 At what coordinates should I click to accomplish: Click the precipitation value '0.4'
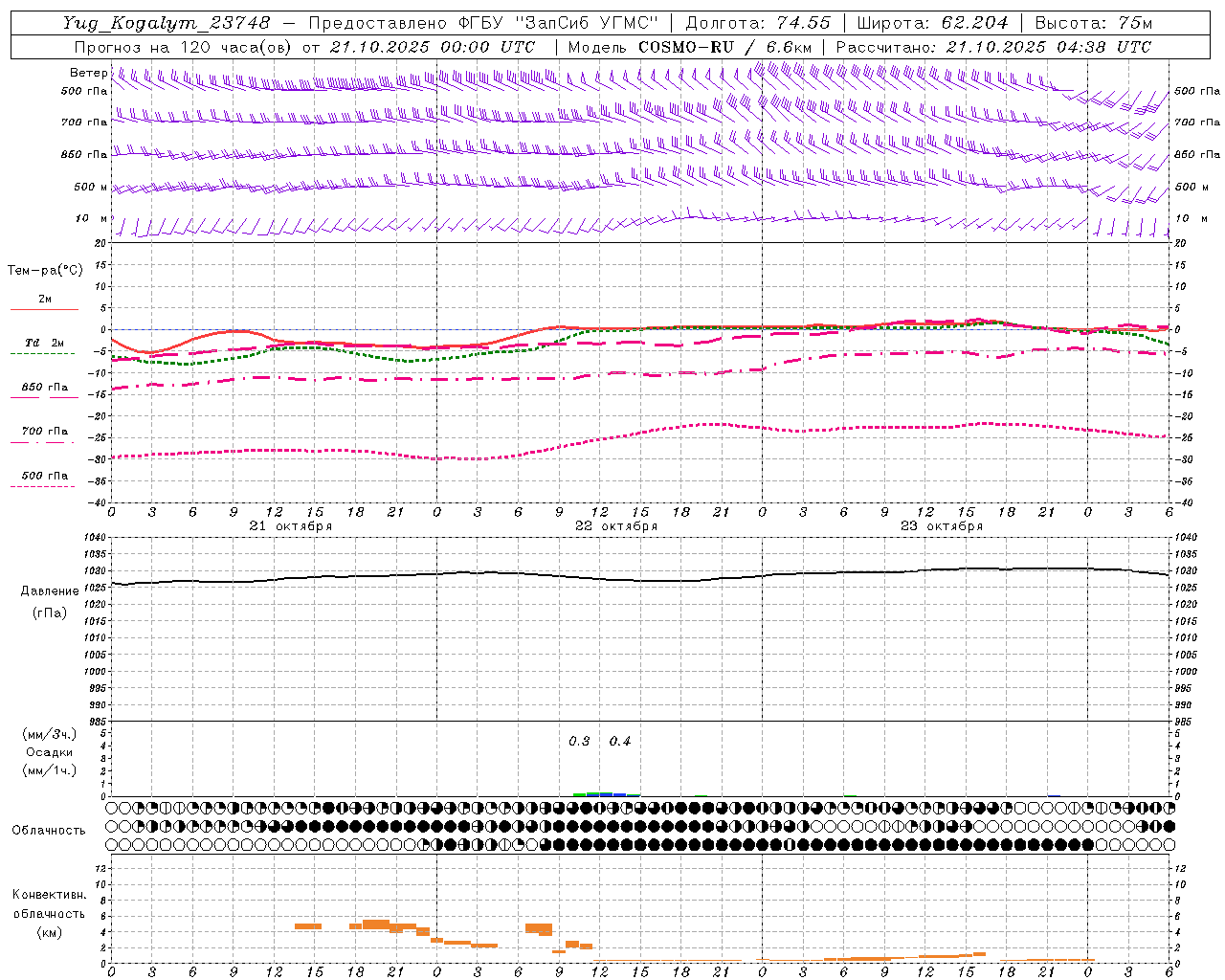(x=620, y=742)
